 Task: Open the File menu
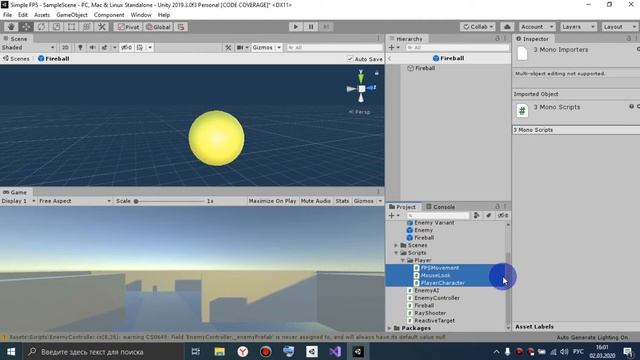click(7, 15)
